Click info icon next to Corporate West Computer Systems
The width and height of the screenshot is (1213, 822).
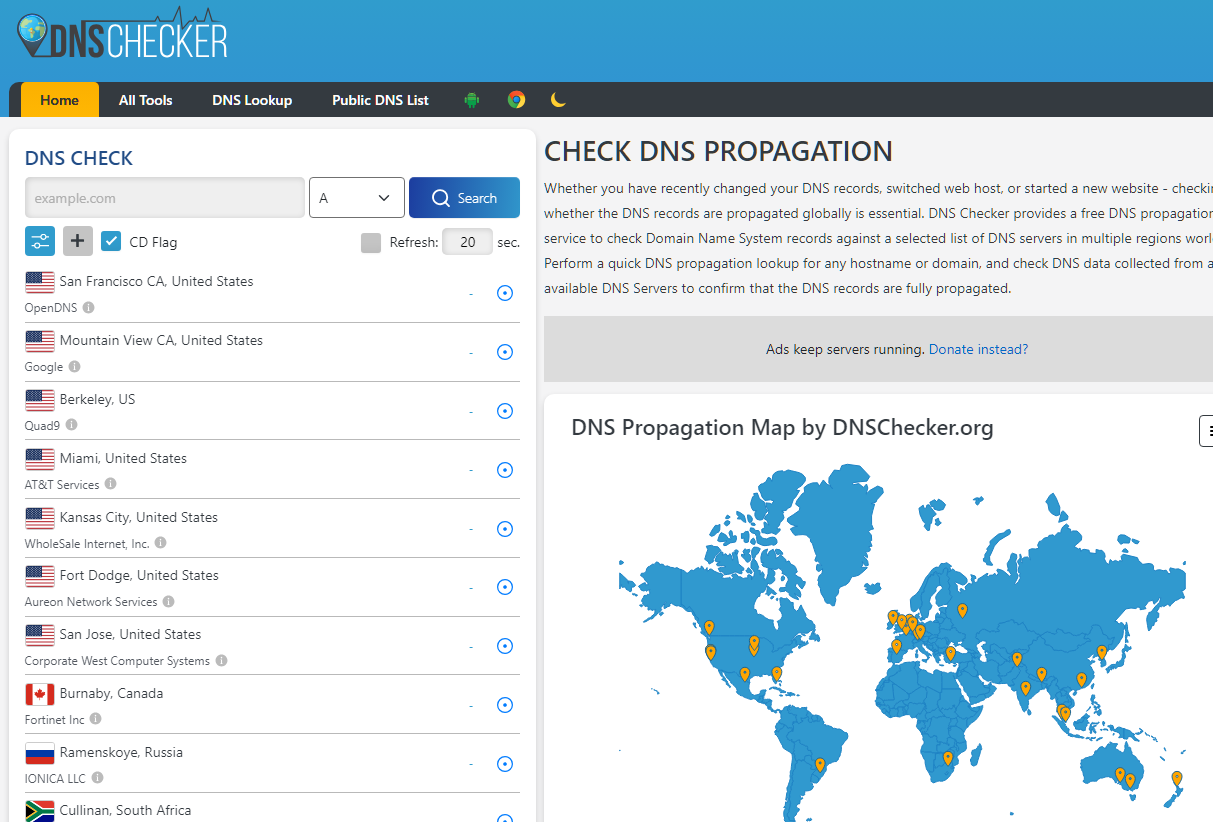coord(222,661)
